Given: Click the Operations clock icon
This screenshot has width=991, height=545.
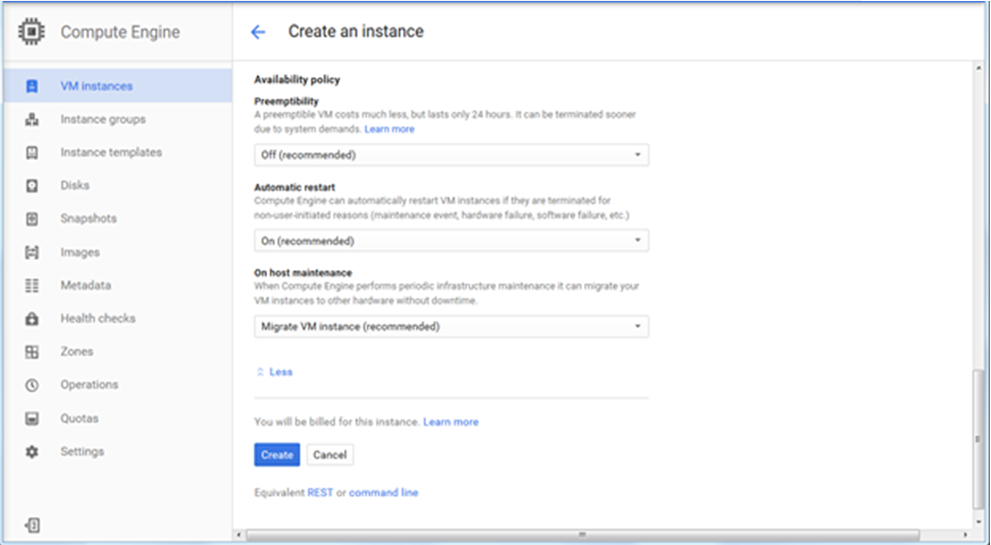Looking at the screenshot, I should click(x=32, y=384).
